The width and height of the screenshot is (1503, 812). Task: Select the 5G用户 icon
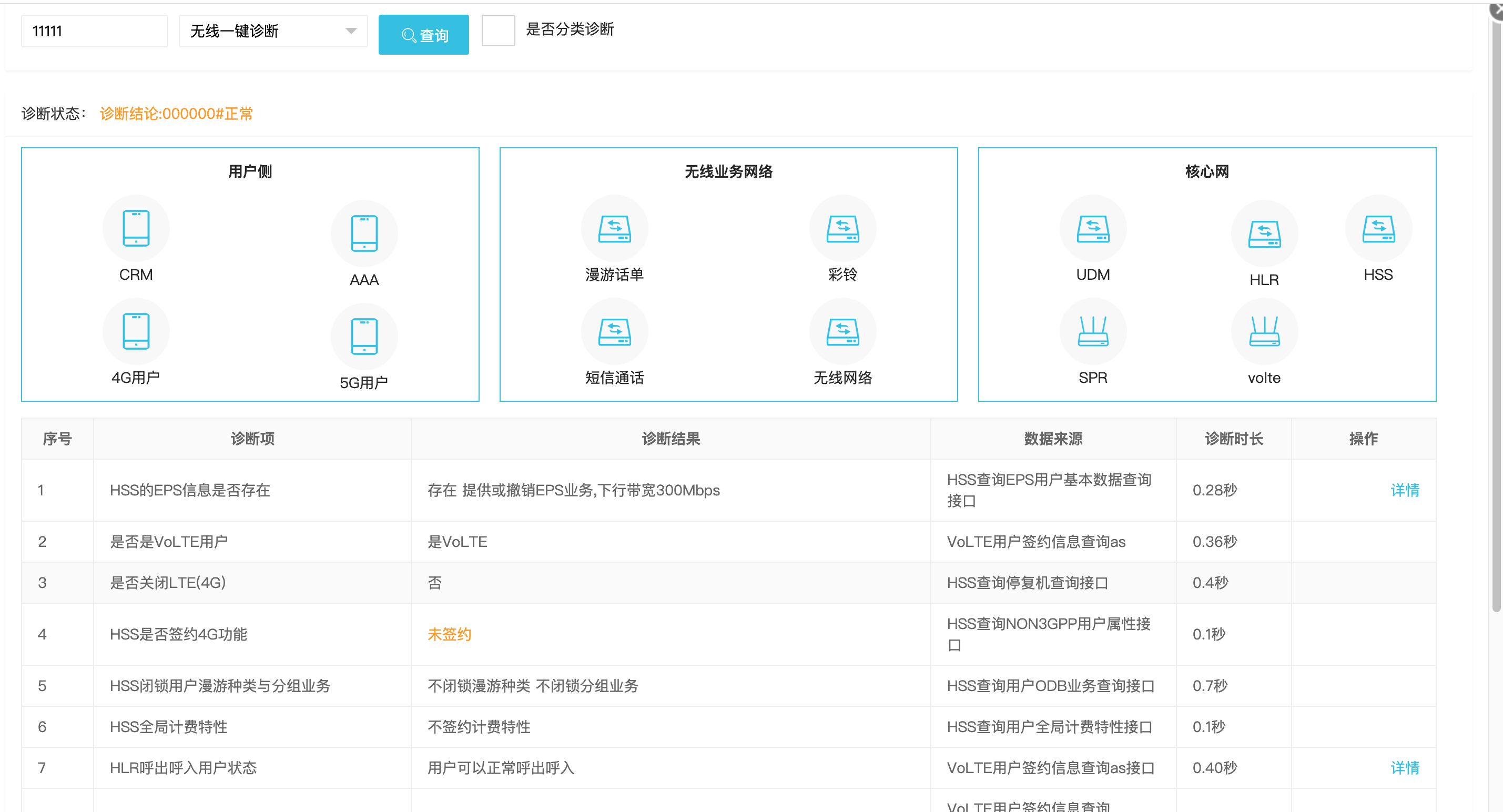(x=364, y=337)
